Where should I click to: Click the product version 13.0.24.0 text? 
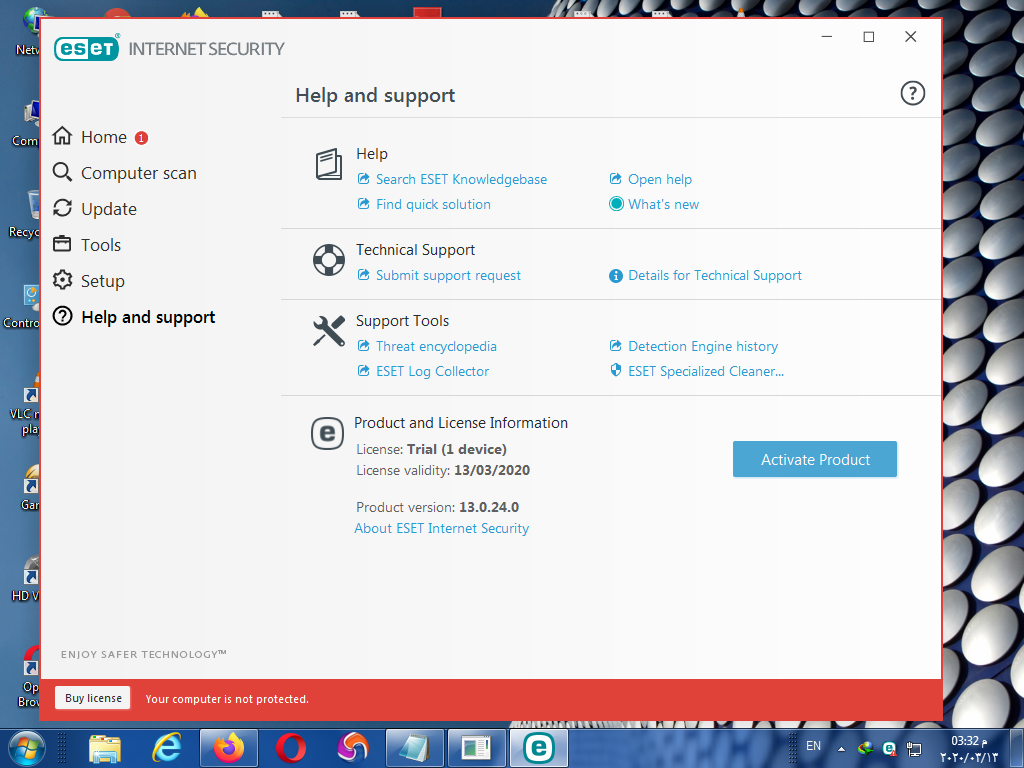[488, 507]
